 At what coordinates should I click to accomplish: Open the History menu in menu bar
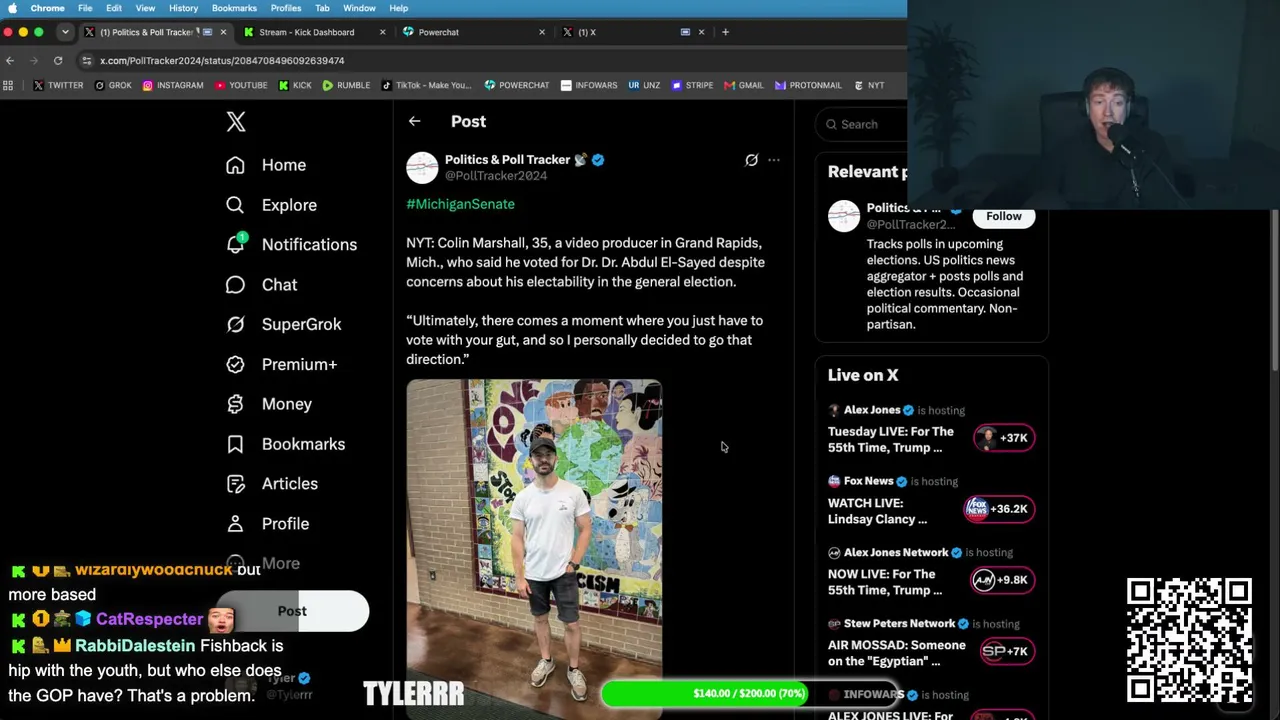(x=183, y=8)
